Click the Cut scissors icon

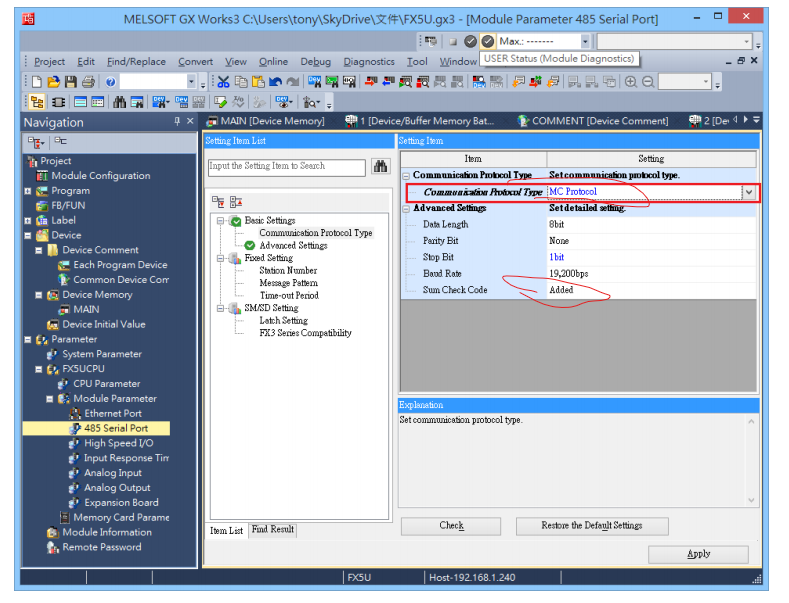(224, 82)
